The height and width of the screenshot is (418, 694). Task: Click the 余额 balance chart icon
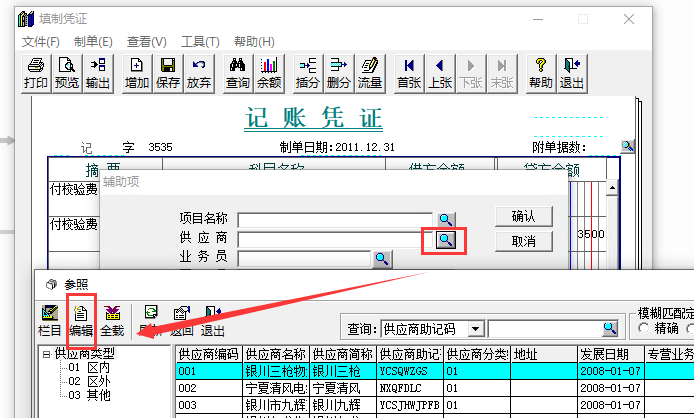[269, 72]
